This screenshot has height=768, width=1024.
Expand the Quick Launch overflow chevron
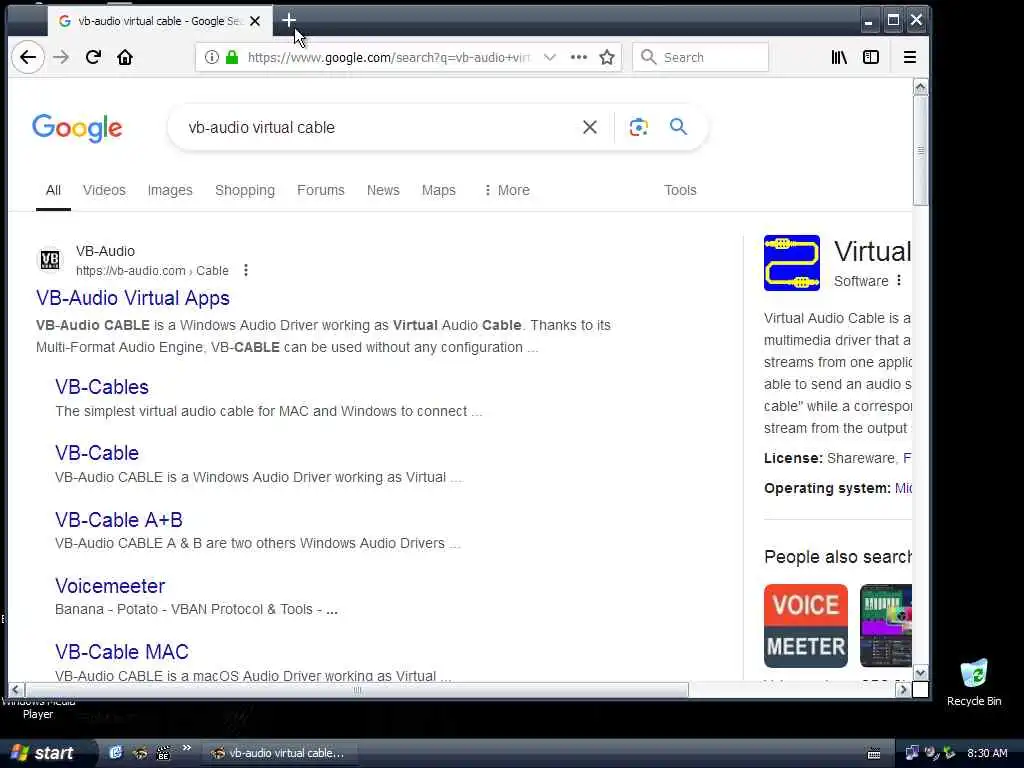point(186,748)
